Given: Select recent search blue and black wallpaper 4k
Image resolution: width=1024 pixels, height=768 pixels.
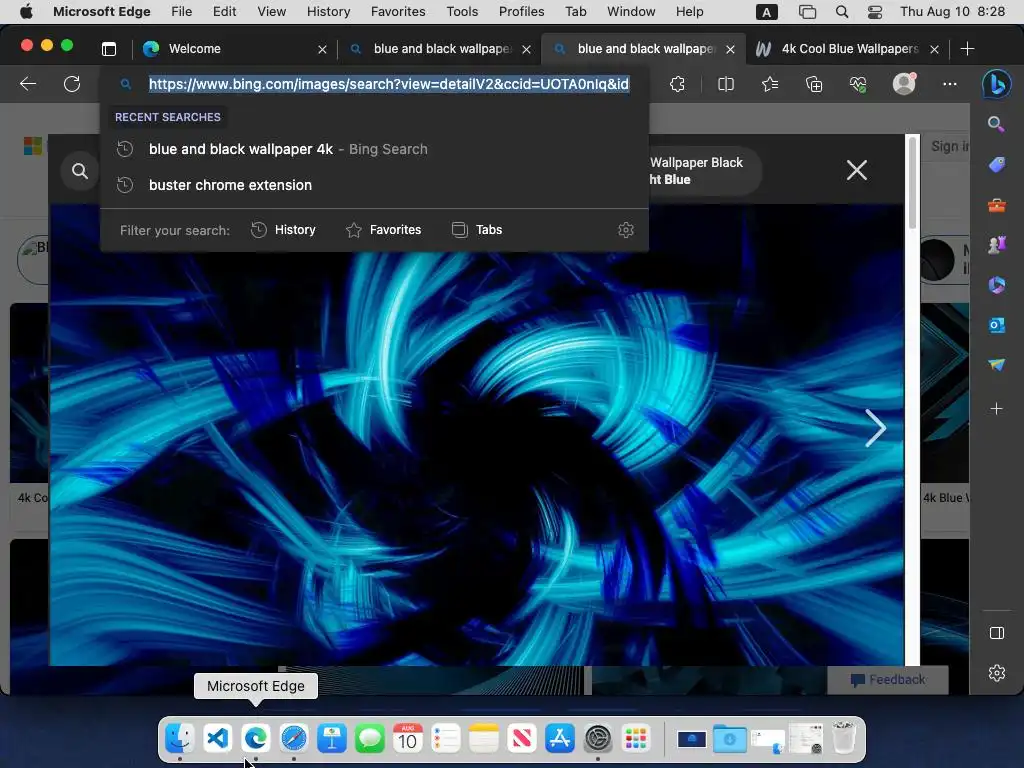Looking at the screenshot, I should pyautogui.click(x=374, y=149).
